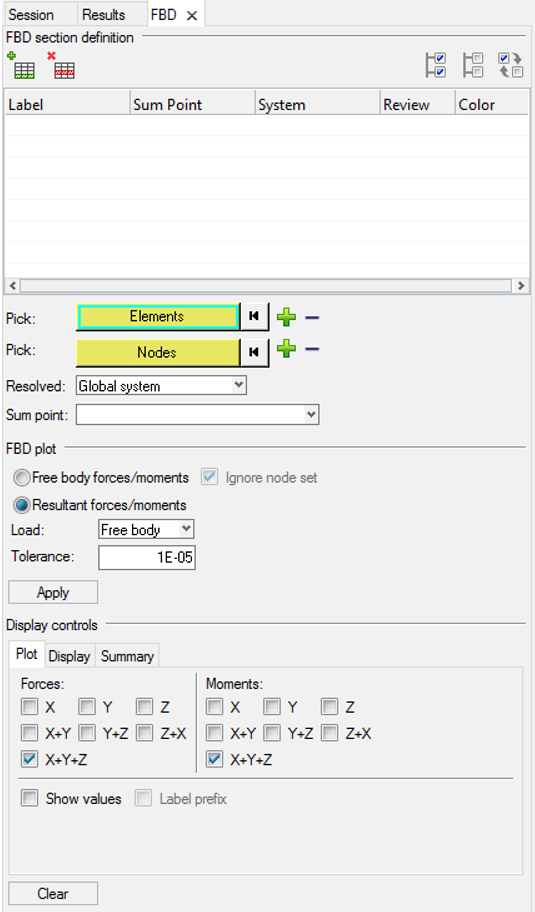
Task: Click the table's horizontal scrollbar track
Action: tap(266, 286)
